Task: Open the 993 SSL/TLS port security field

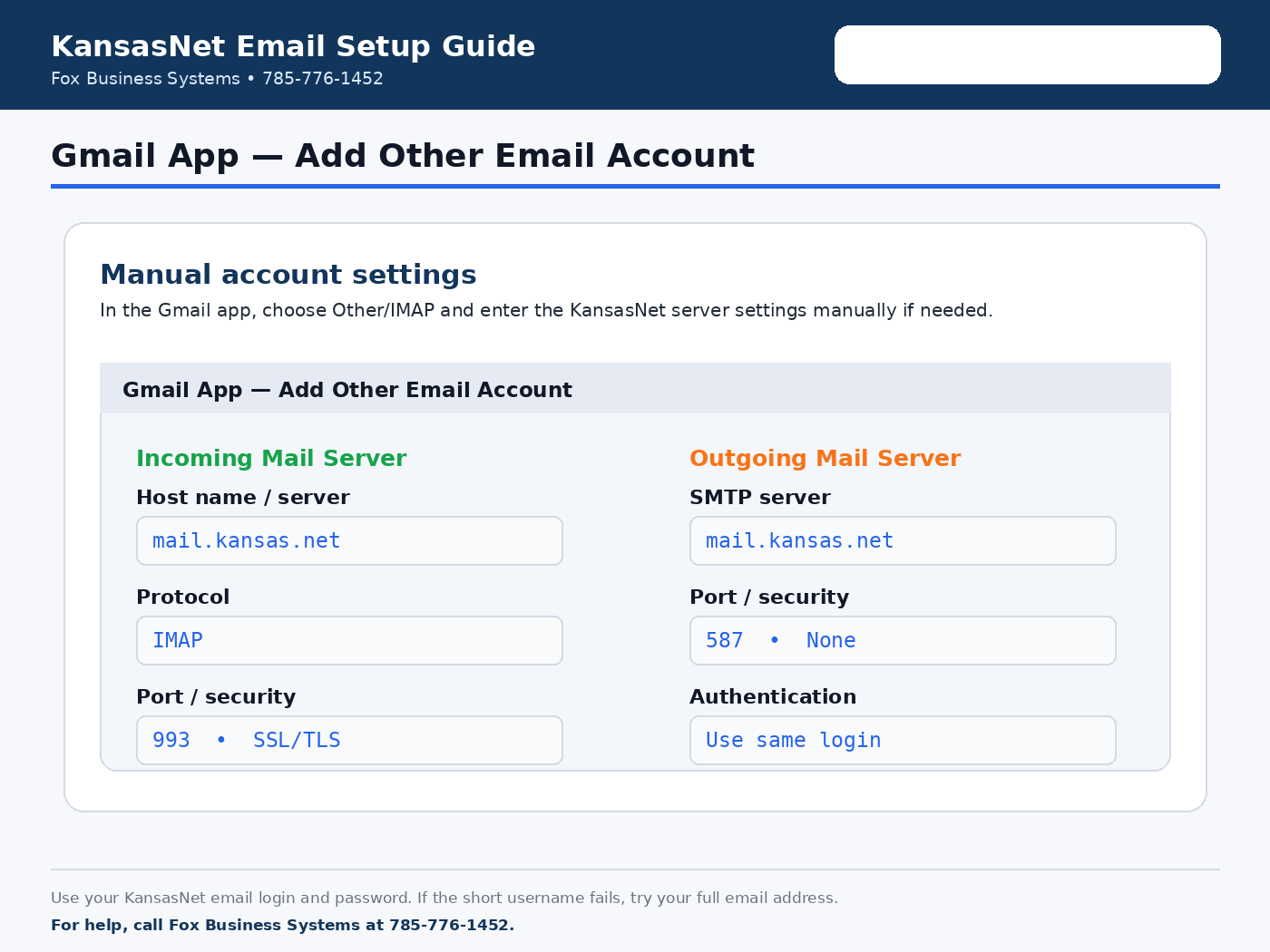Action: click(349, 740)
